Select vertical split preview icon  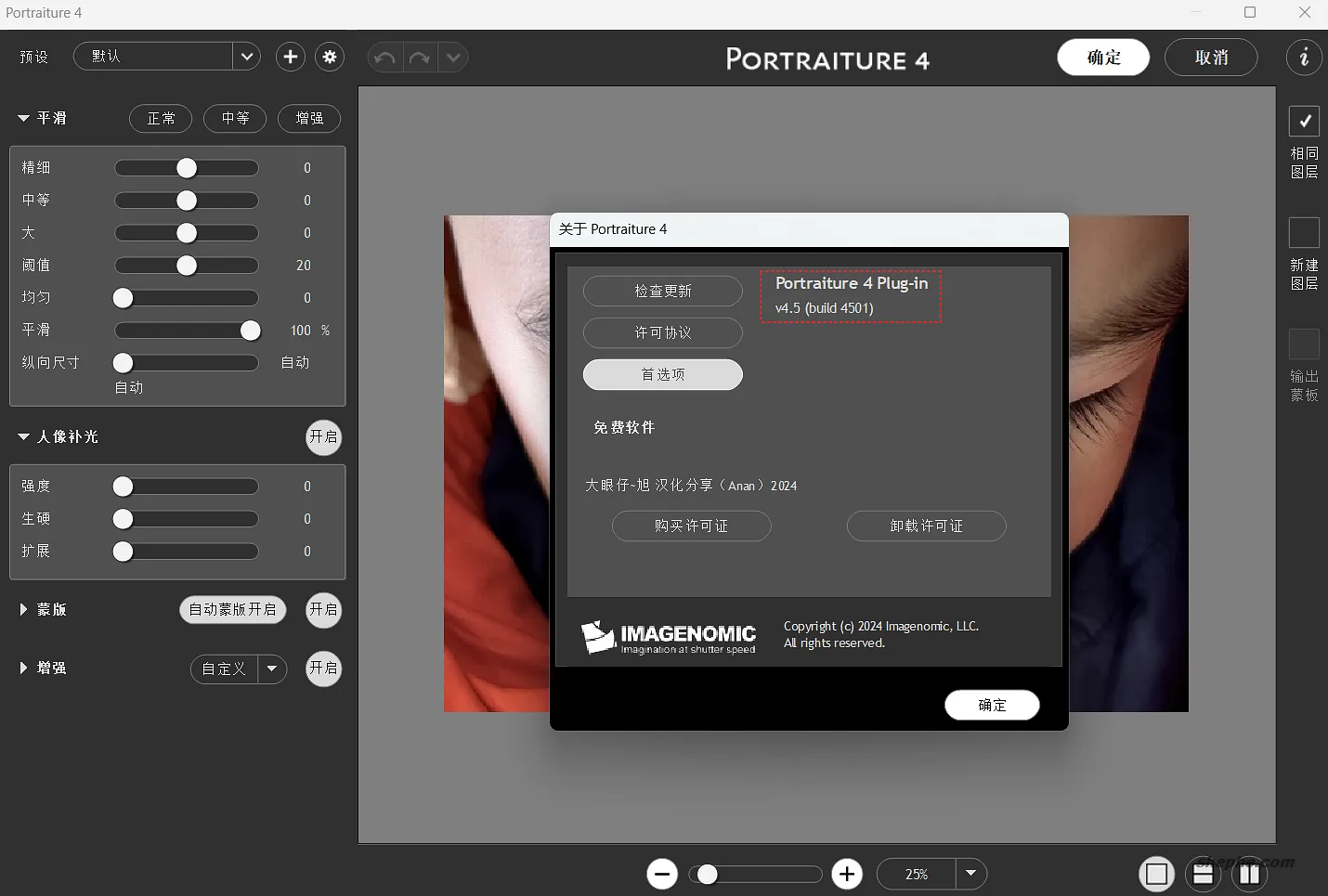click(x=1249, y=874)
